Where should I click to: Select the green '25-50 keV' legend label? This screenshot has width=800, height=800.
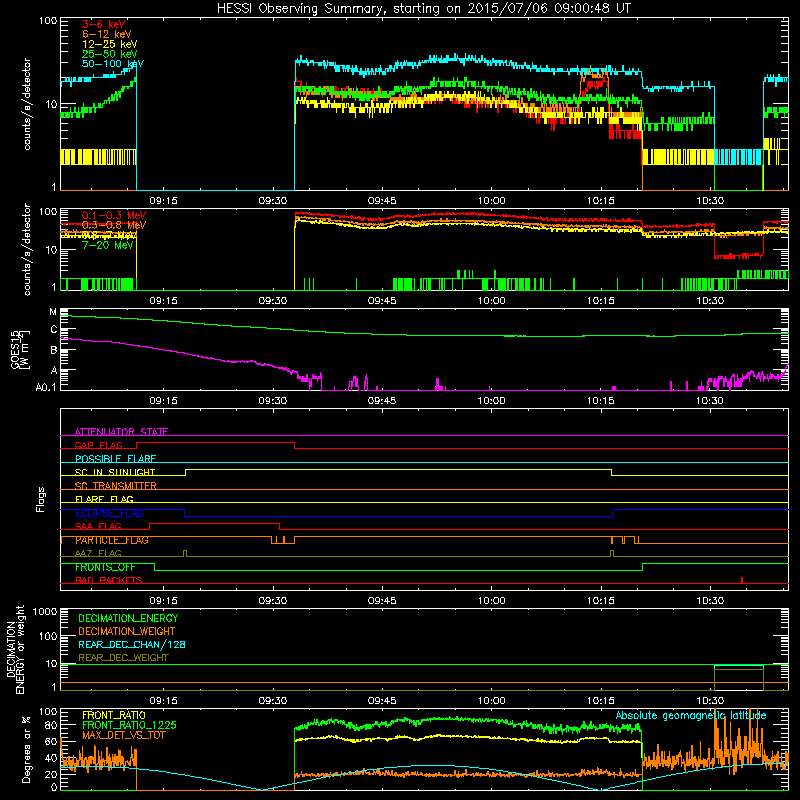tap(109, 54)
